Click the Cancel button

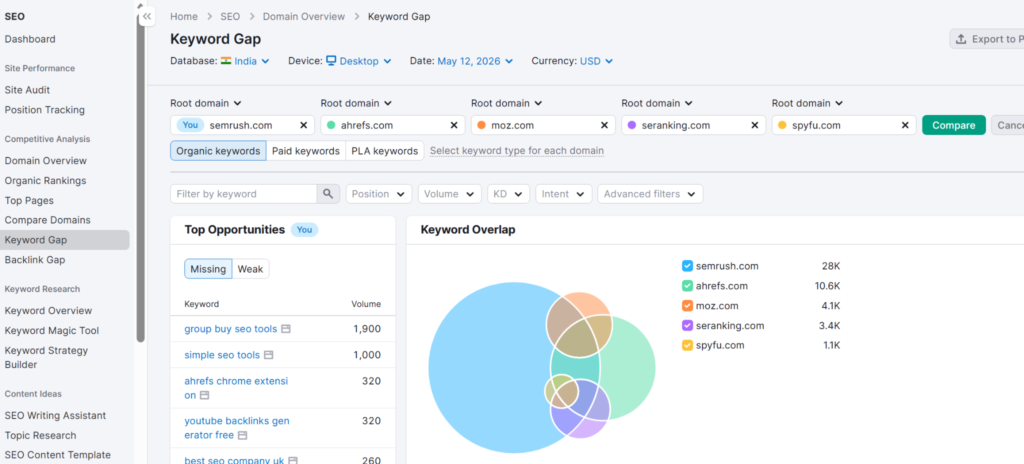1009,125
